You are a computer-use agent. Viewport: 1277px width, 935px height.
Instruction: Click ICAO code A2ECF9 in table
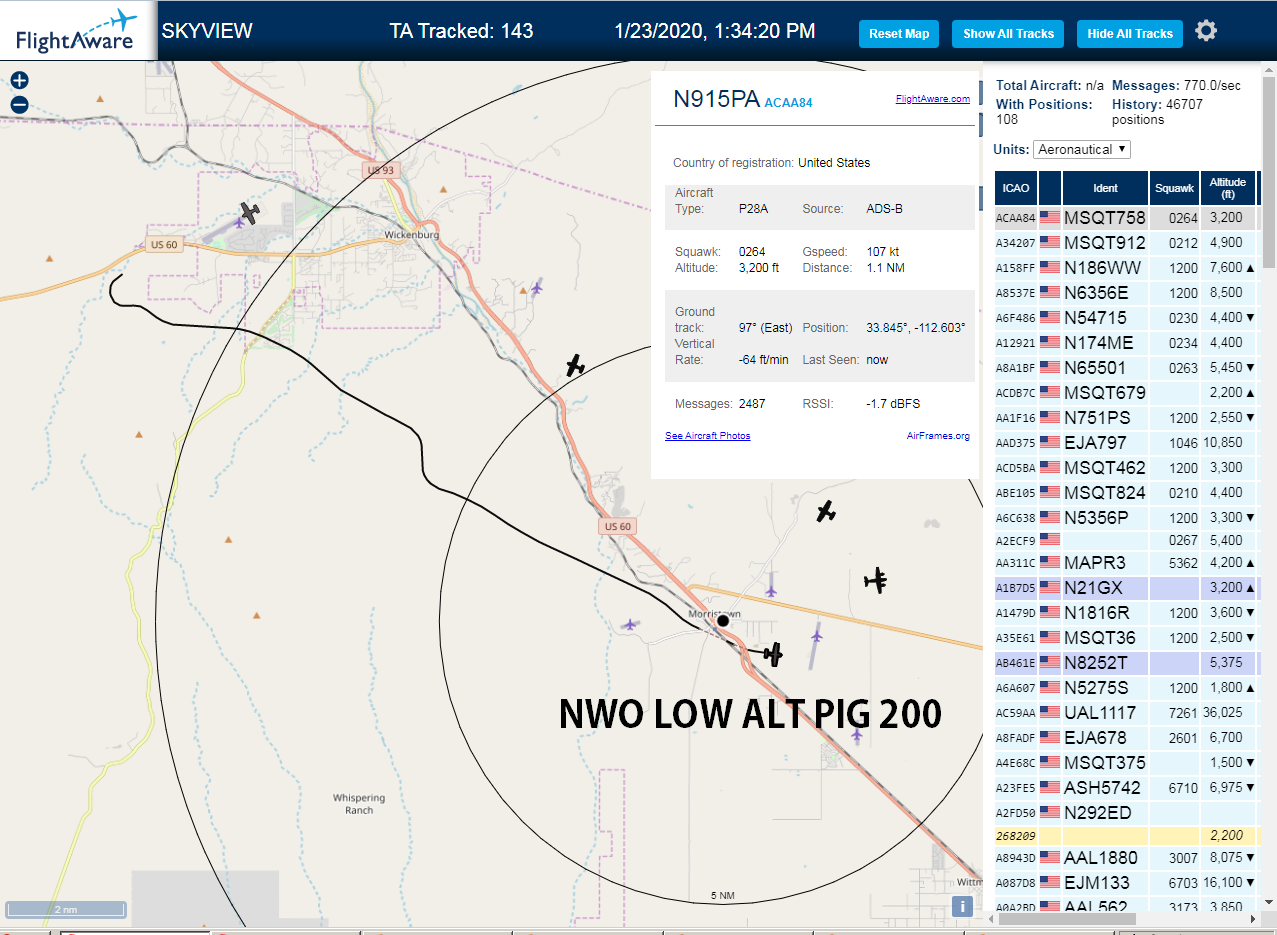coord(1015,542)
